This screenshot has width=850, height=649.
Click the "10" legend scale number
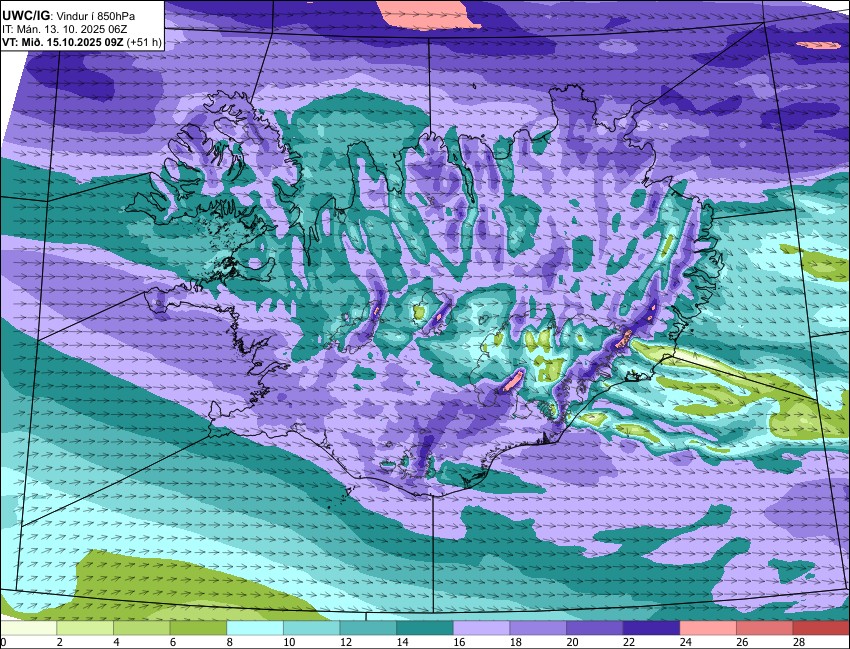pyautogui.click(x=288, y=642)
